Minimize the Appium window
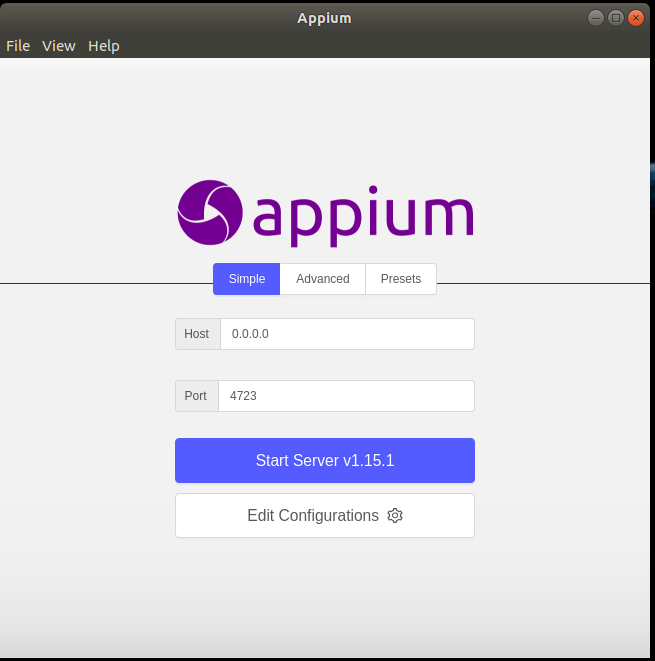The height and width of the screenshot is (661, 655). click(596, 18)
